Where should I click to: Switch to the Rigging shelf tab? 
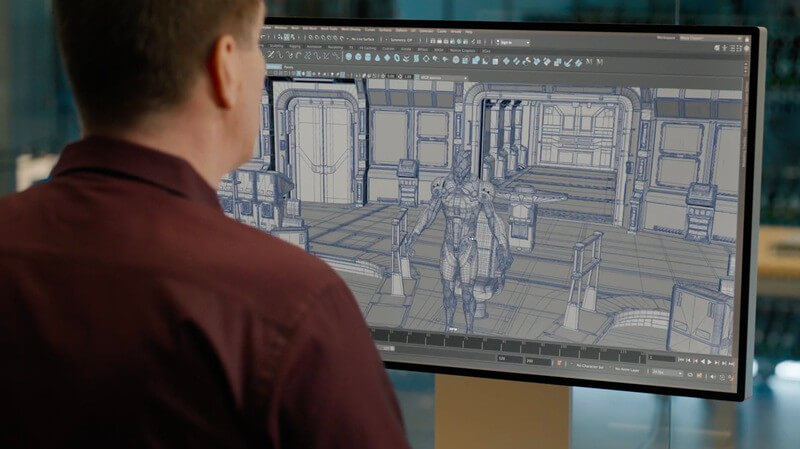[x=295, y=46]
